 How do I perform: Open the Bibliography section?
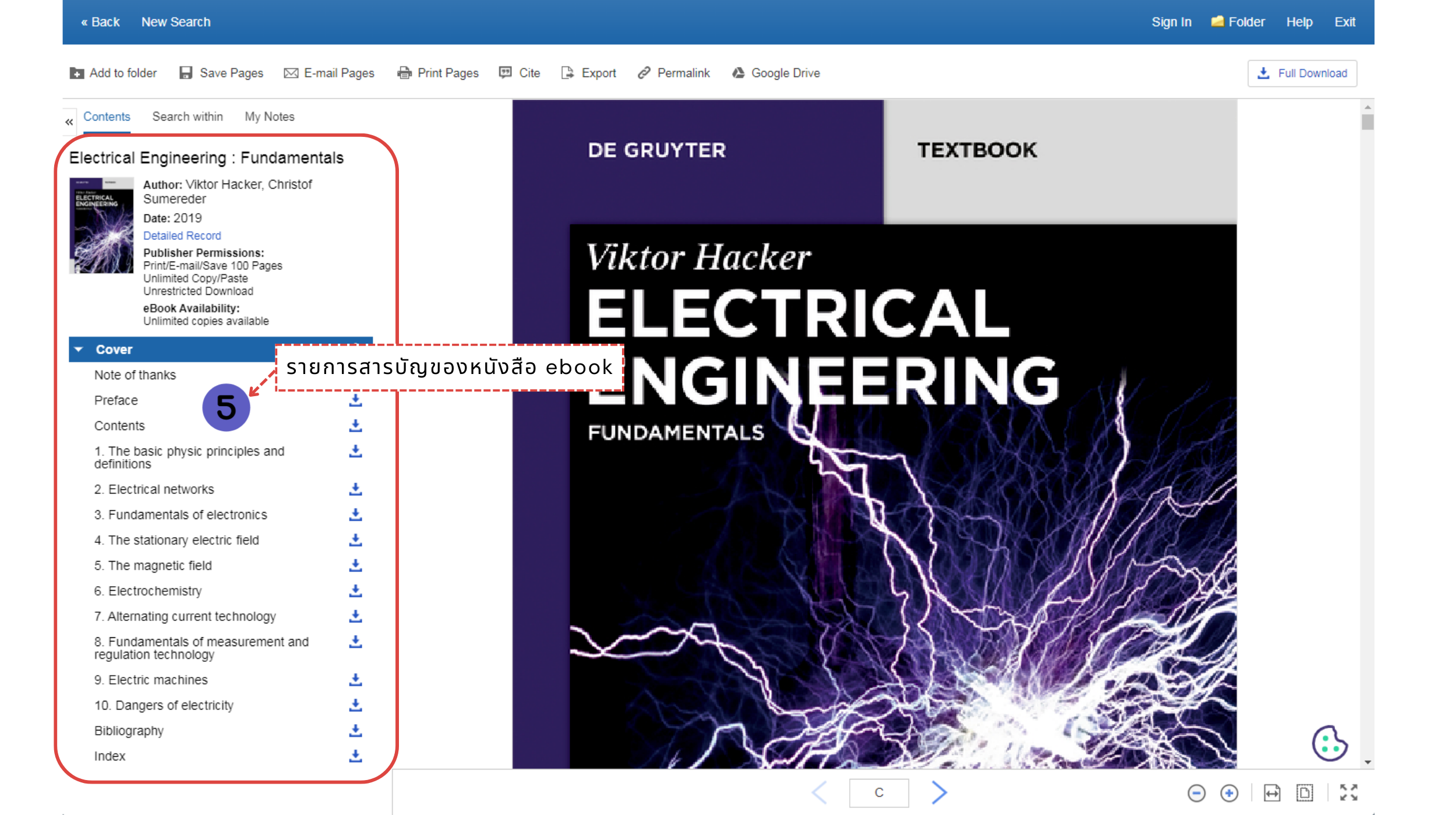129,731
